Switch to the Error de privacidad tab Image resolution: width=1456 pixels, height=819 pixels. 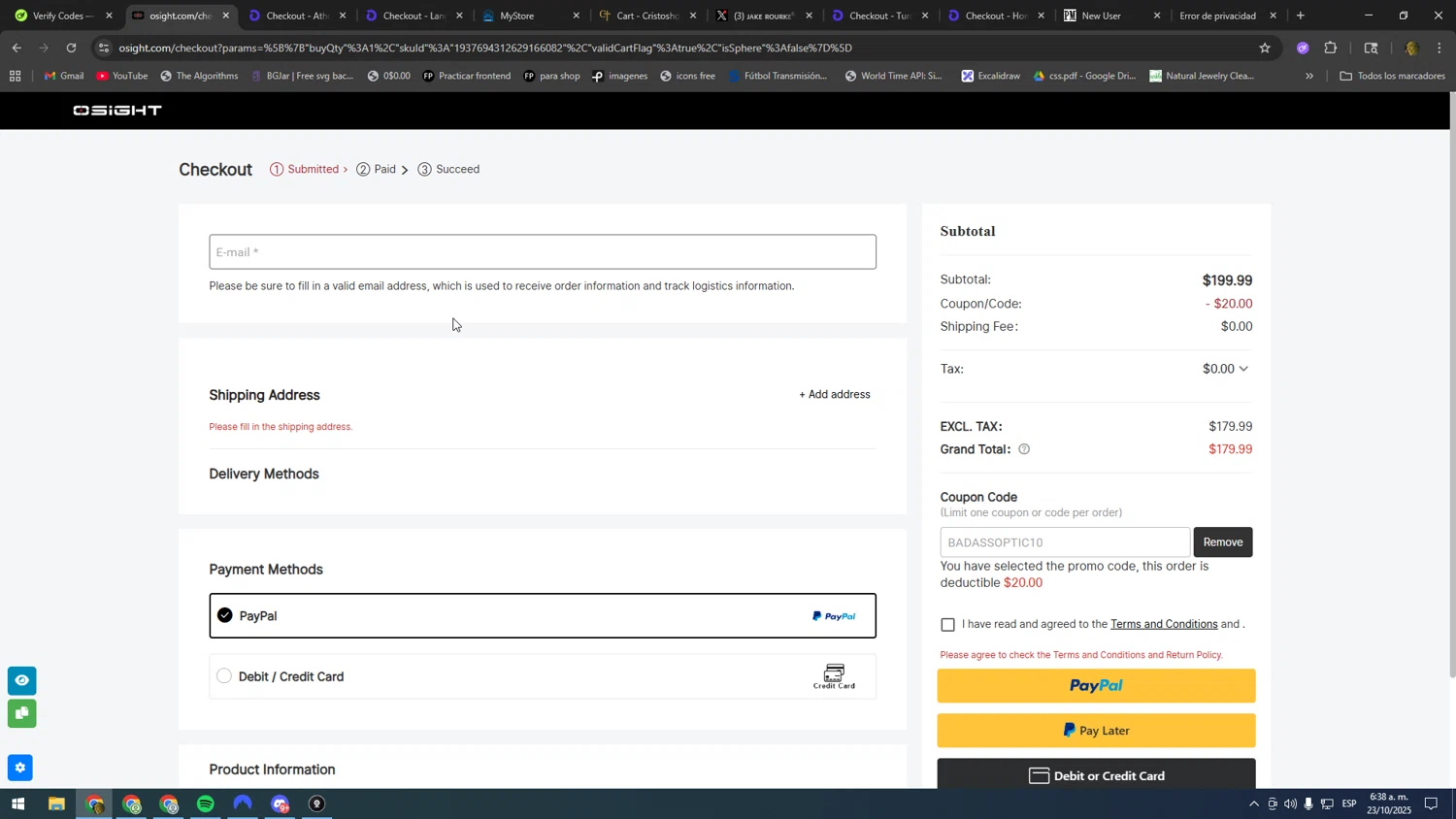[1229, 16]
